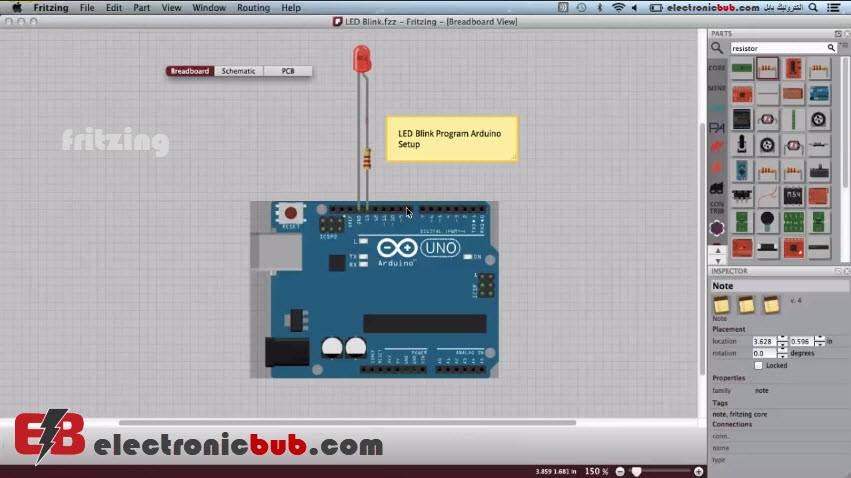Viewport: 851px width, 478px height.
Task: Select the vertical green strip part
Action: point(793,119)
